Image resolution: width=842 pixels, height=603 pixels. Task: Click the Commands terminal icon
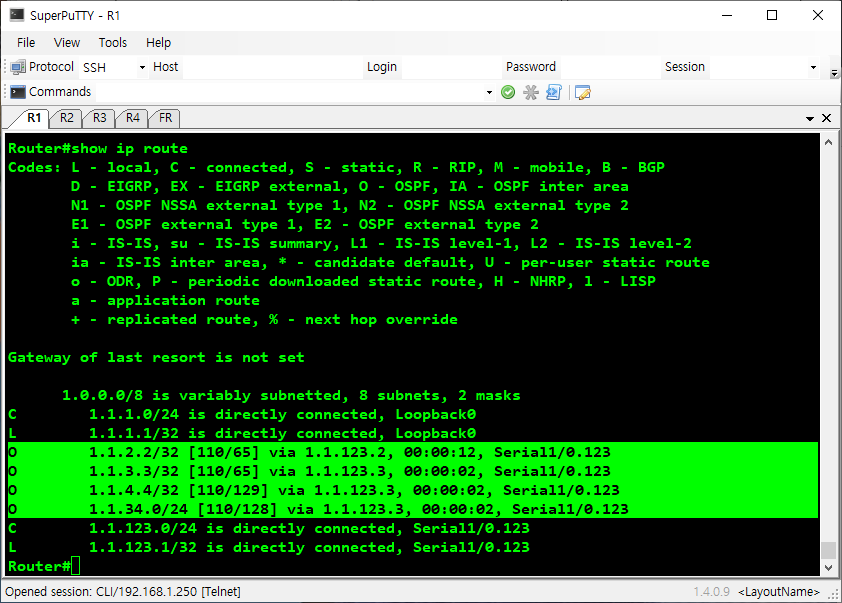[x=18, y=92]
